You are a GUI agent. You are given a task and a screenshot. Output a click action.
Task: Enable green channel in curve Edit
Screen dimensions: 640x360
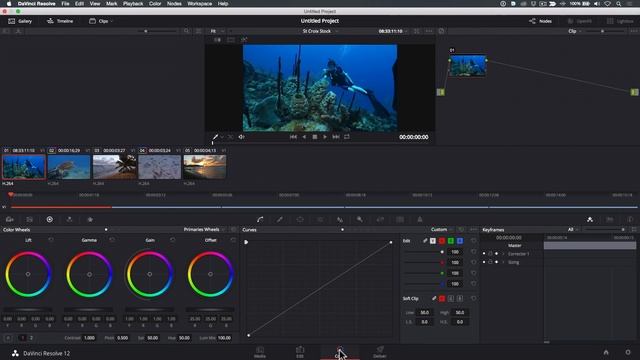pyautogui.click(x=451, y=241)
